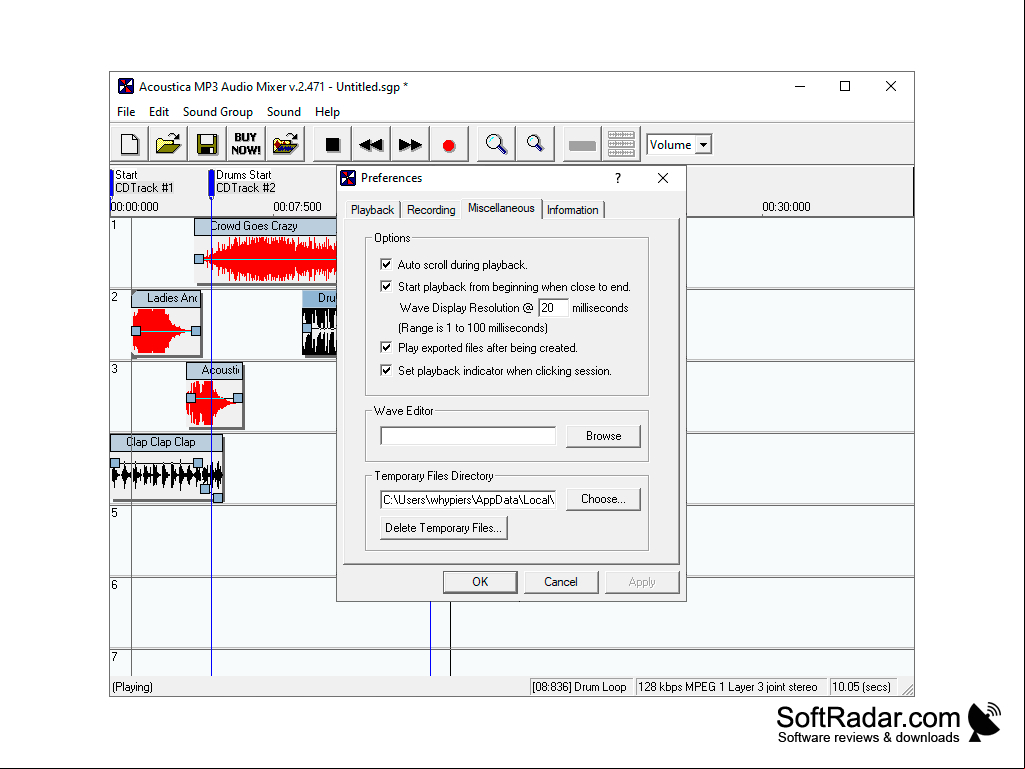Click the right volume handle on Acoustic clip
The image size is (1025, 769).
pyautogui.click(x=238, y=398)
